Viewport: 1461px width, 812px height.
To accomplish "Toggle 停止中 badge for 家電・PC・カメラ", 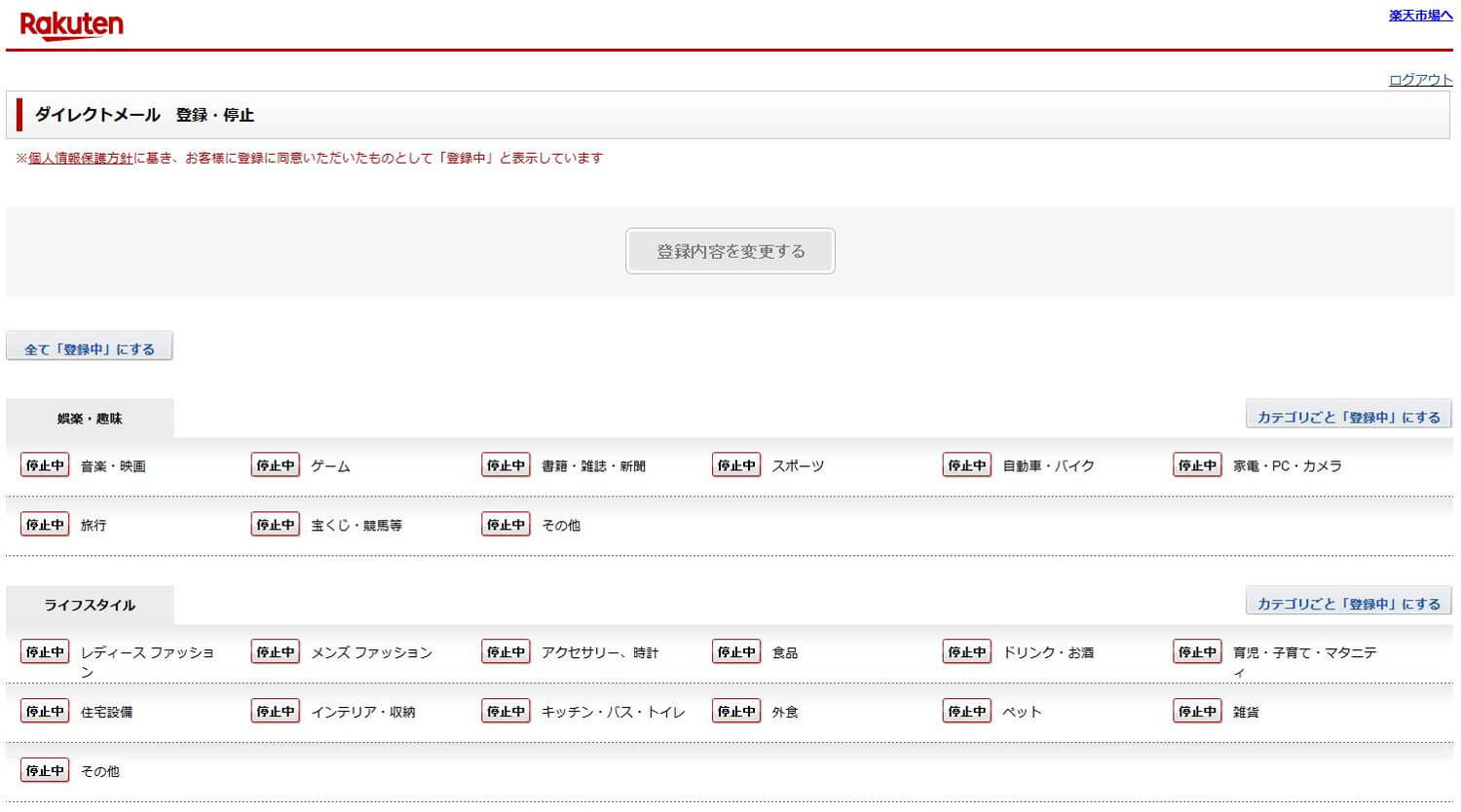I will click(x=1197, y=465).
